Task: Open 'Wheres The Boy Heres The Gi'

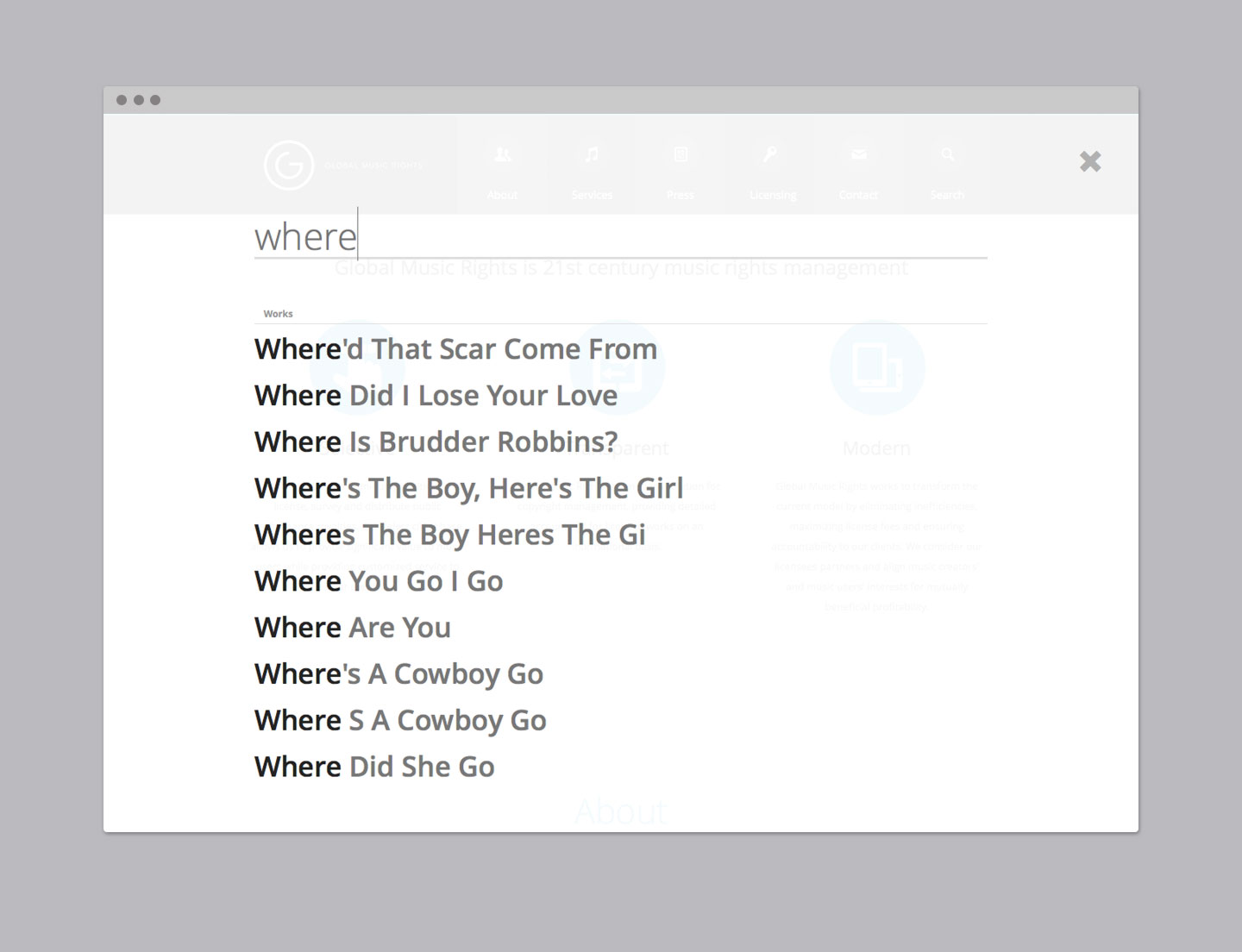Action: click(449, 535)
